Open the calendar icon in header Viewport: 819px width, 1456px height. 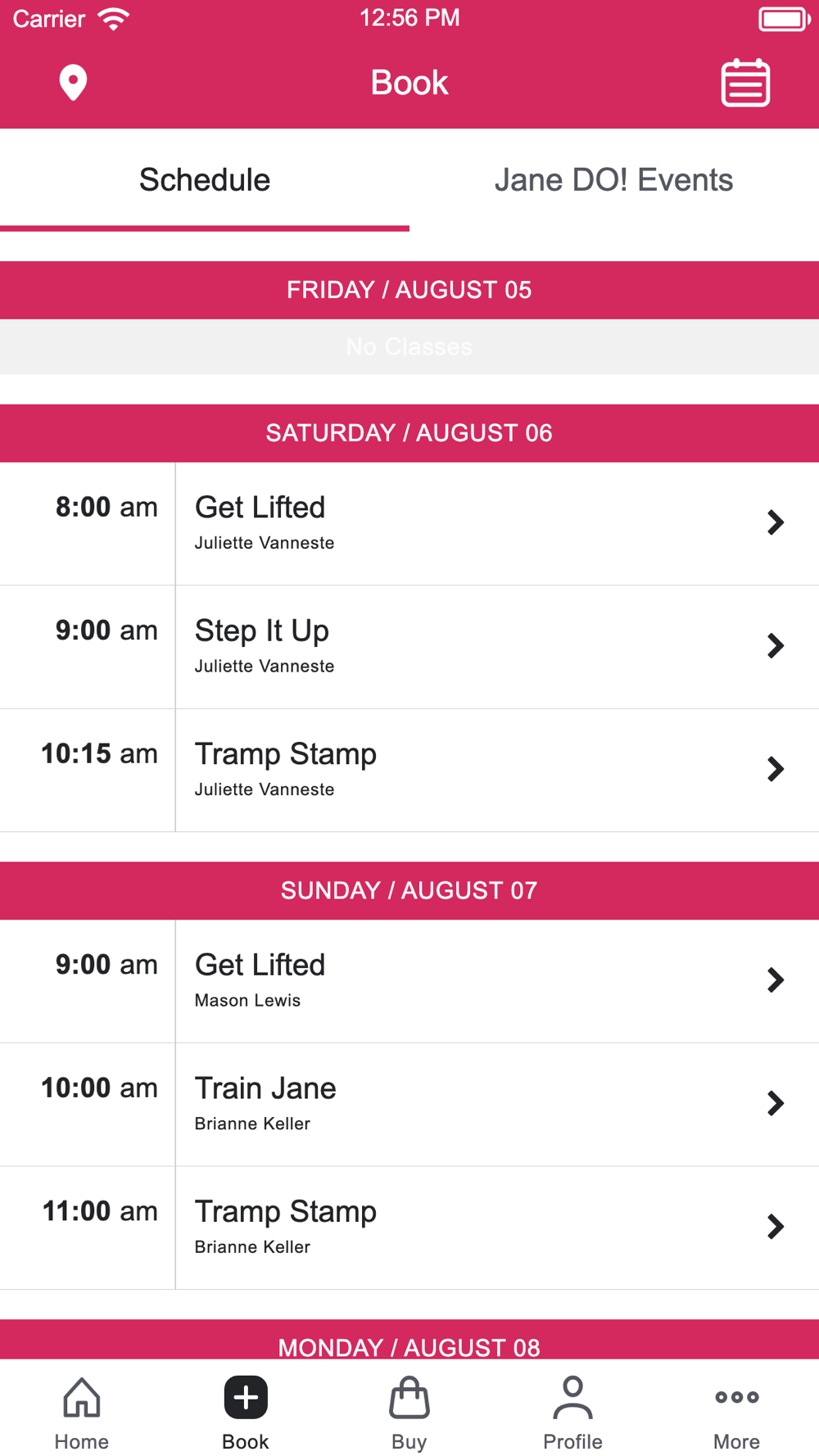[x=745, y=83]
